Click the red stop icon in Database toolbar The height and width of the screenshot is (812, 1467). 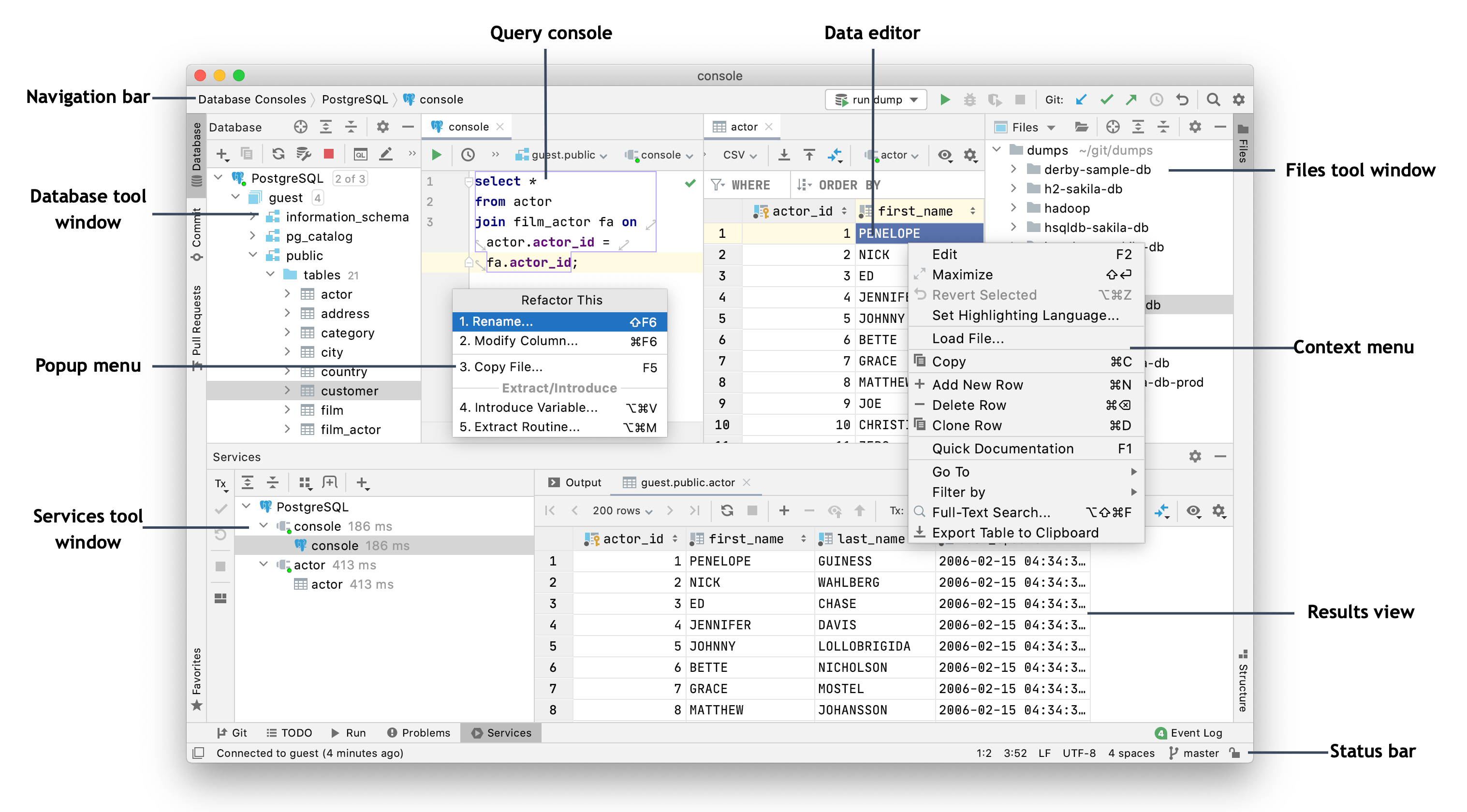pyautogui.click(x=329, y=154)
